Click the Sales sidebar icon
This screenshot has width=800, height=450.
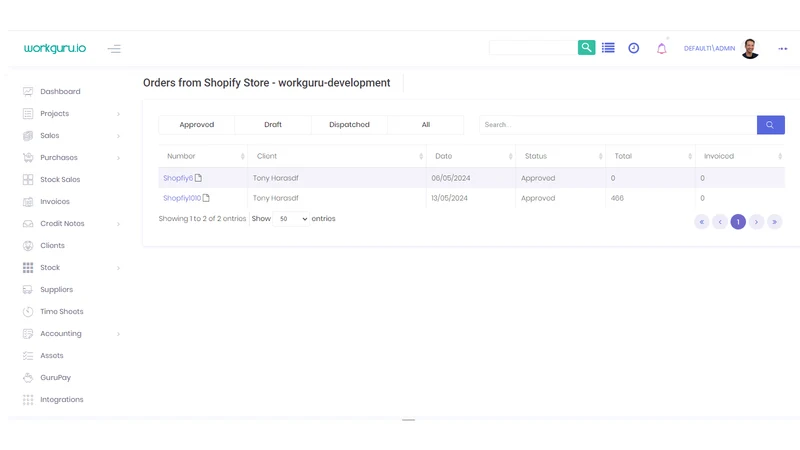(x=28, y=136)
